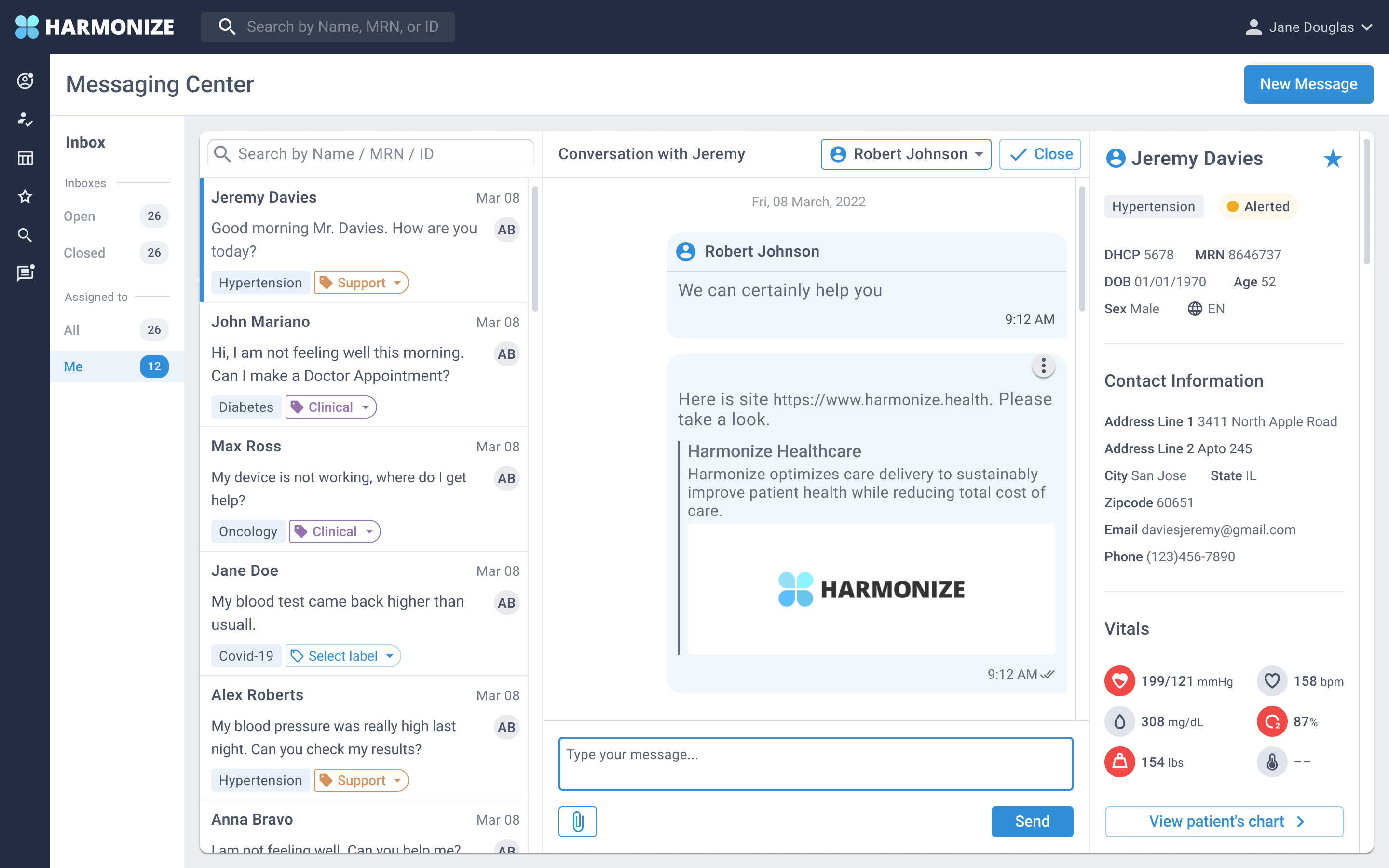Click the patient tasks sidebar icon
This screenshot has width=1389, height=868.
[25, 120]
